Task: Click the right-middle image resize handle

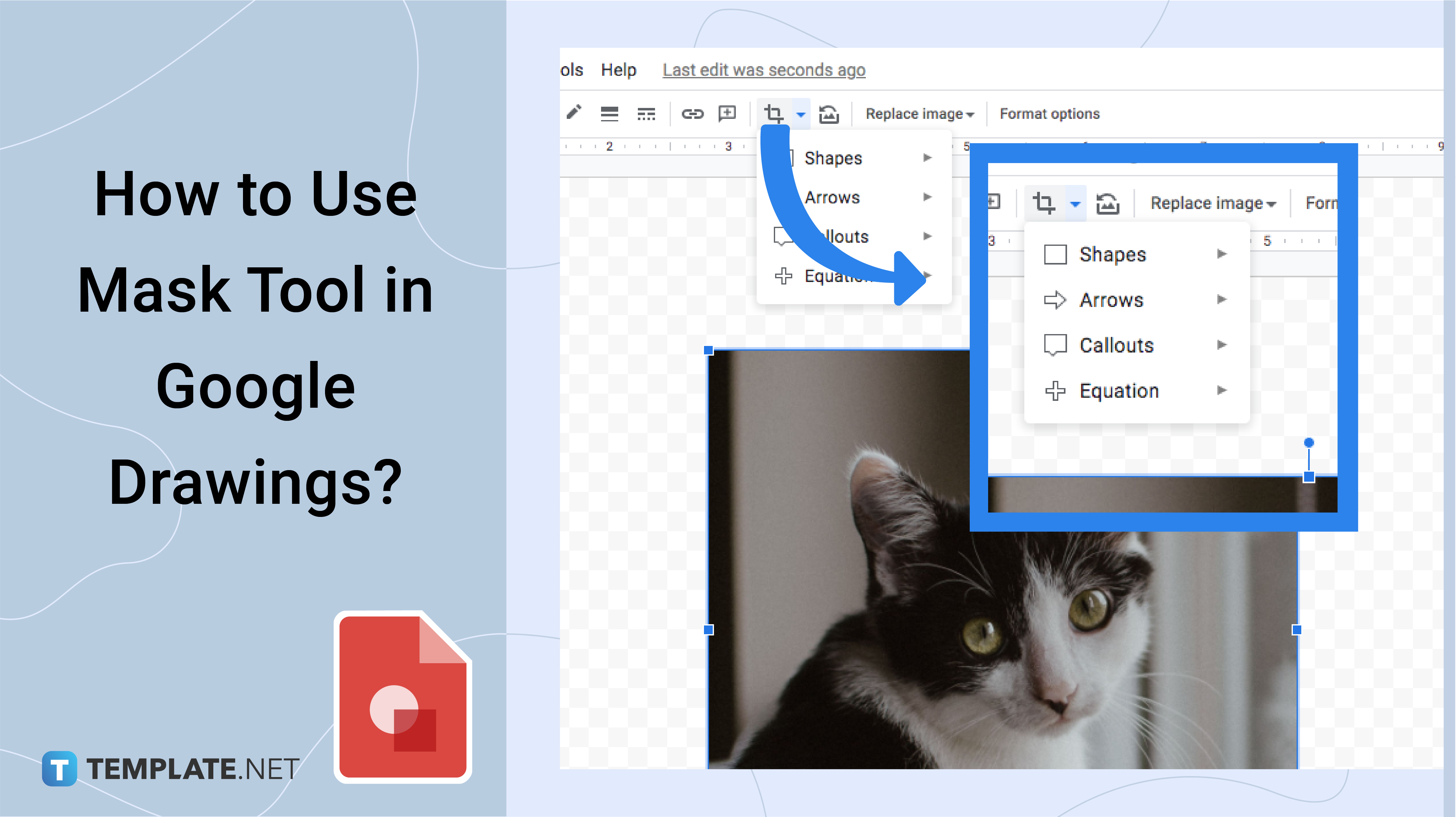Action: (x=1297, y=629)
